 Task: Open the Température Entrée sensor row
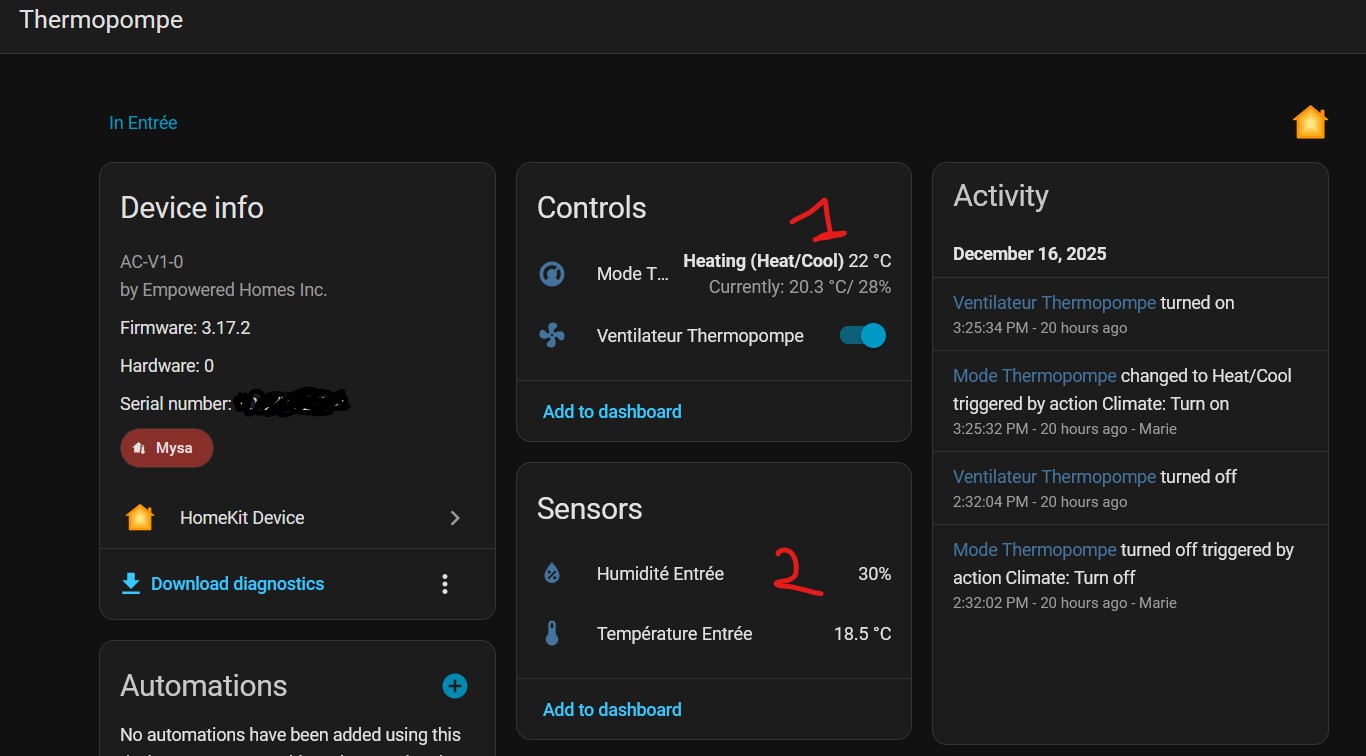coord(674,634)
